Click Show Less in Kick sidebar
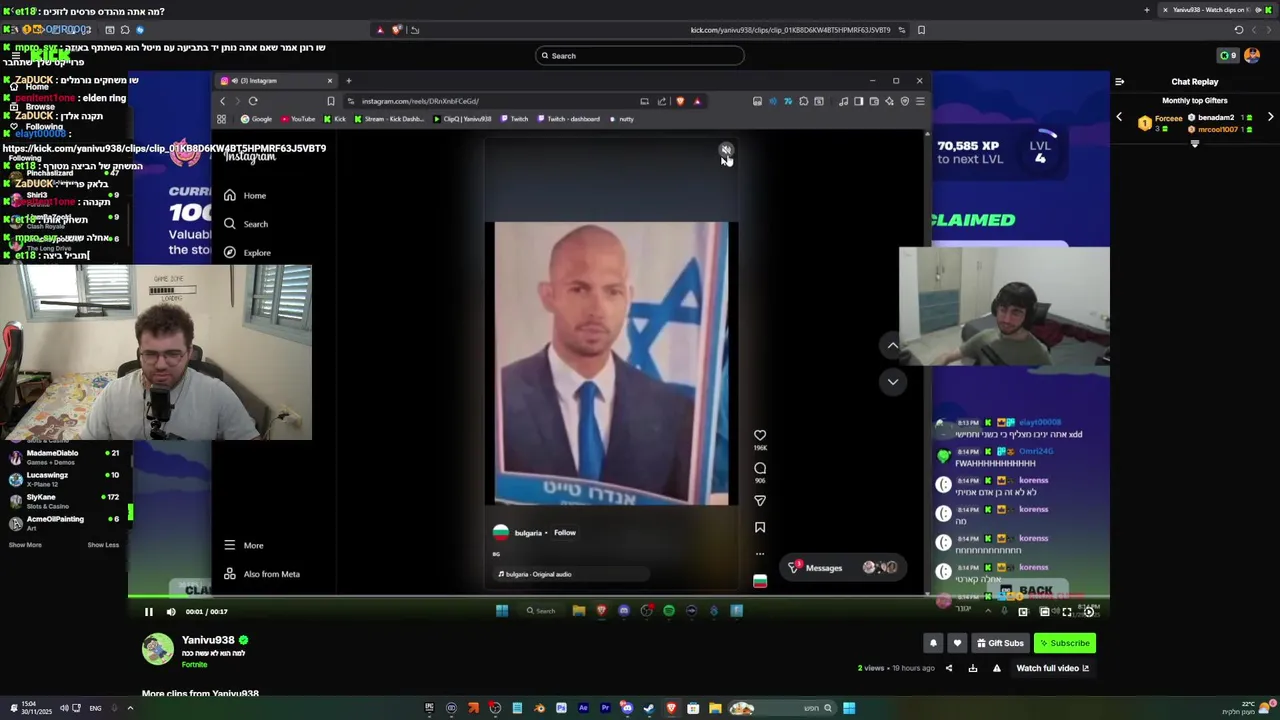This screenshot has height=720, width=1280. pos(103,545)
